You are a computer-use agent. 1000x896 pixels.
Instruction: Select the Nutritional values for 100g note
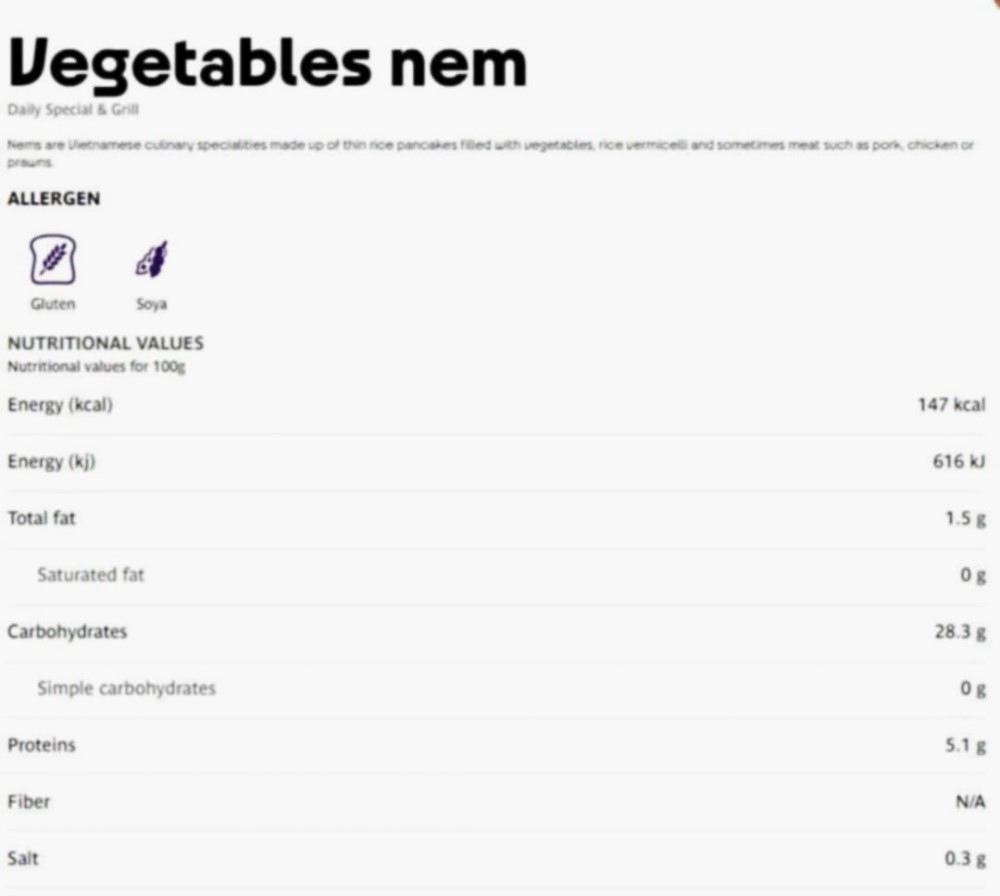coord(96,367)
